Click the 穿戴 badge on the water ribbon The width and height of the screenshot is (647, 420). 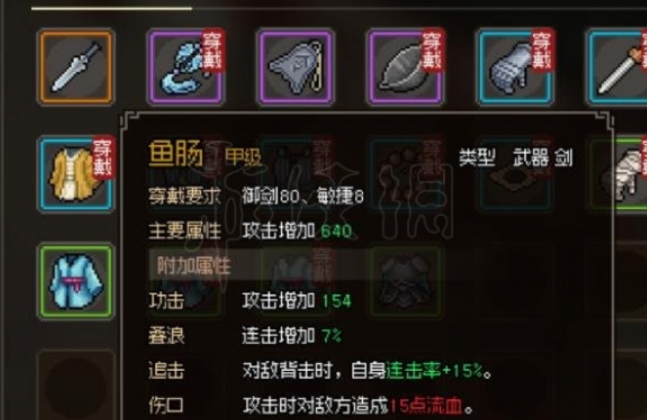(212, 50)
